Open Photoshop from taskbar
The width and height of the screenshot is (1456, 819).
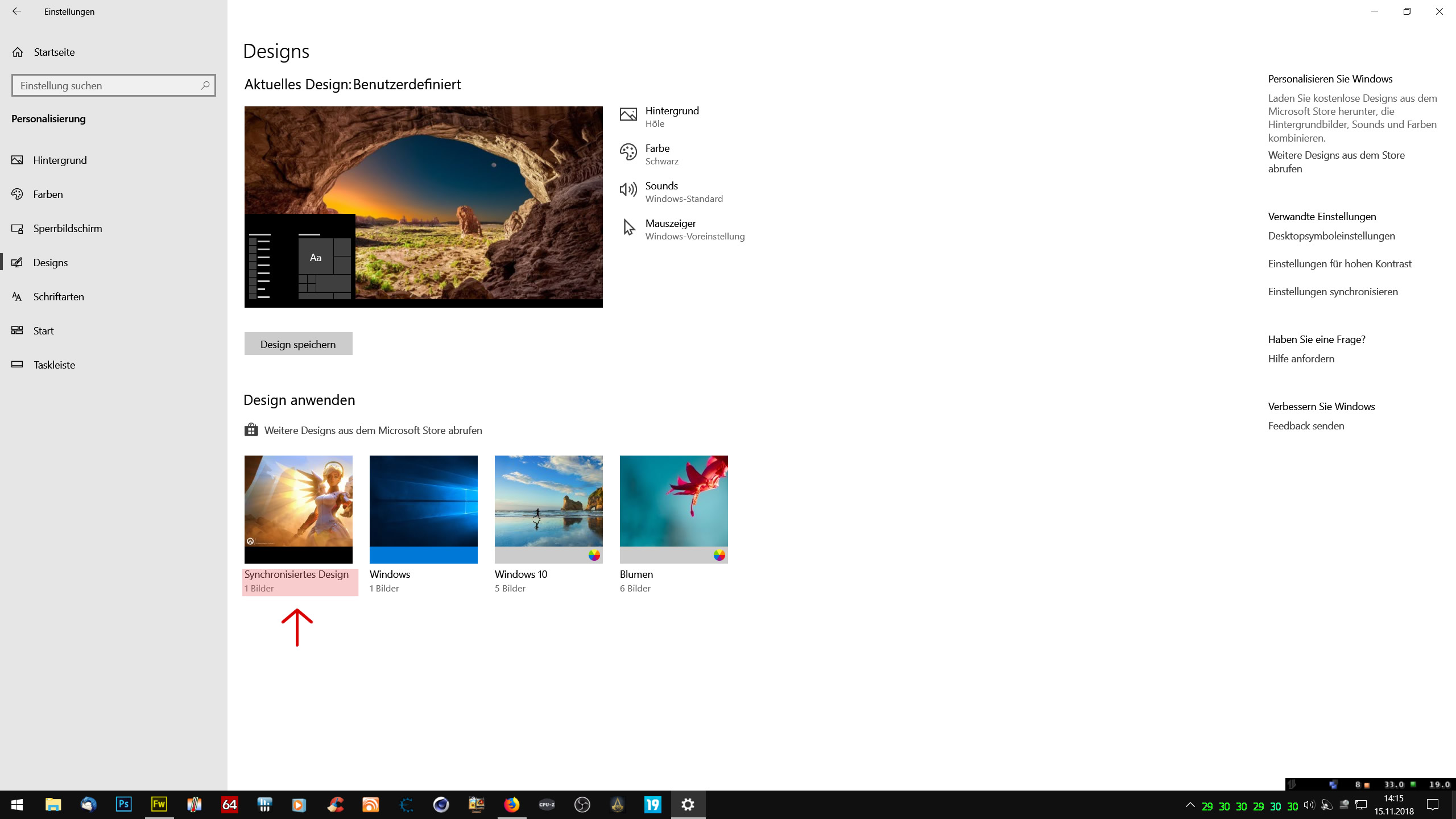(123, 804)
